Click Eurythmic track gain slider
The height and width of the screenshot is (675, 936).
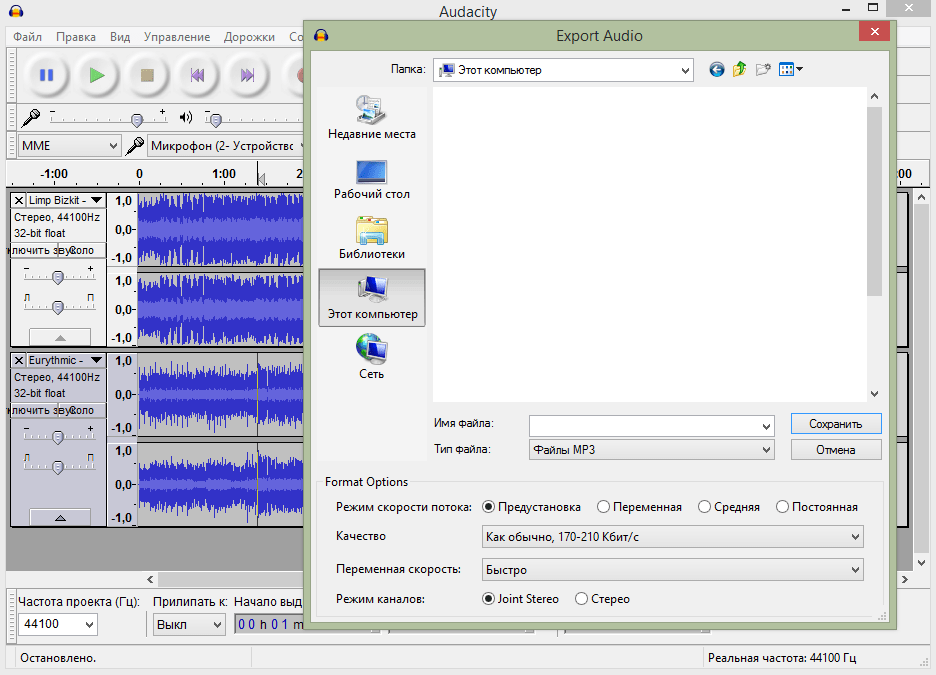(58, 437)
